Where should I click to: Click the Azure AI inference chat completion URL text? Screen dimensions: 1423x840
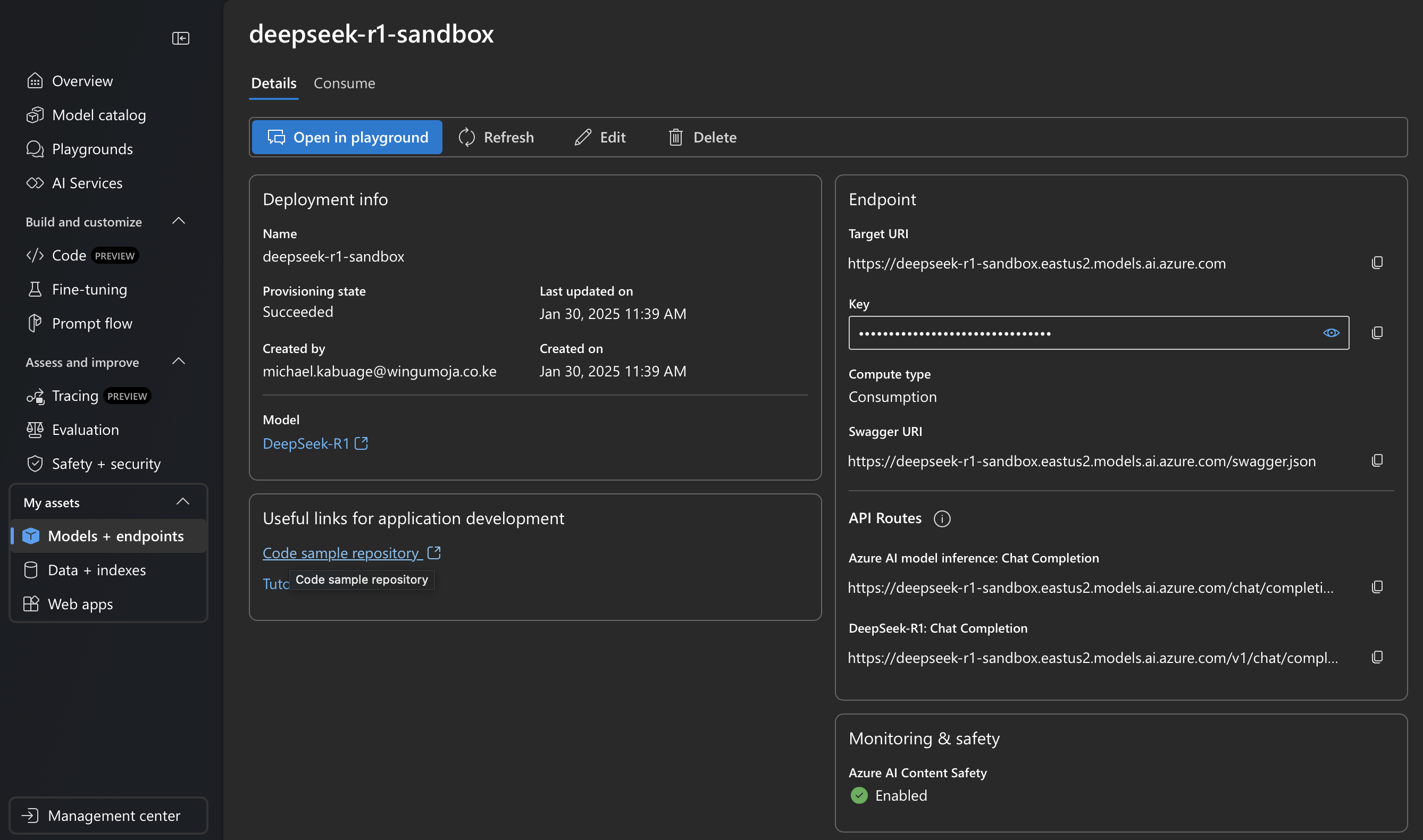1091,587
